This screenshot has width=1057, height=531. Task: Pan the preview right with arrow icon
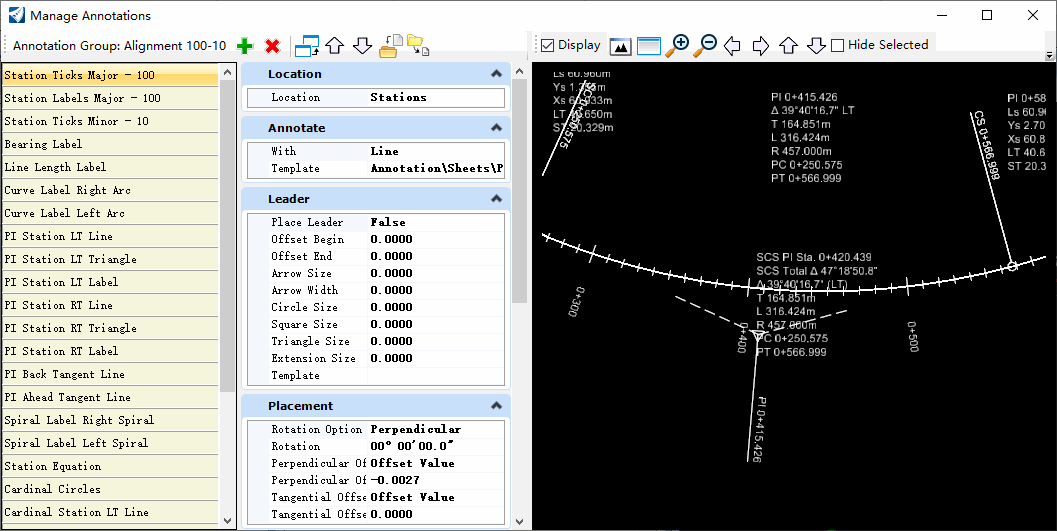760,46
